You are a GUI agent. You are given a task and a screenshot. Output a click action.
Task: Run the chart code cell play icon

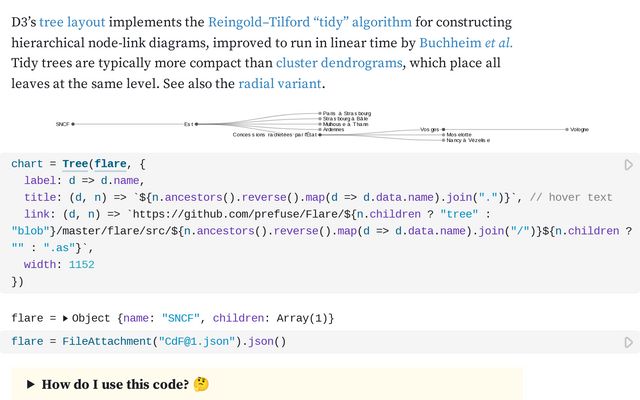pos(629,165)
